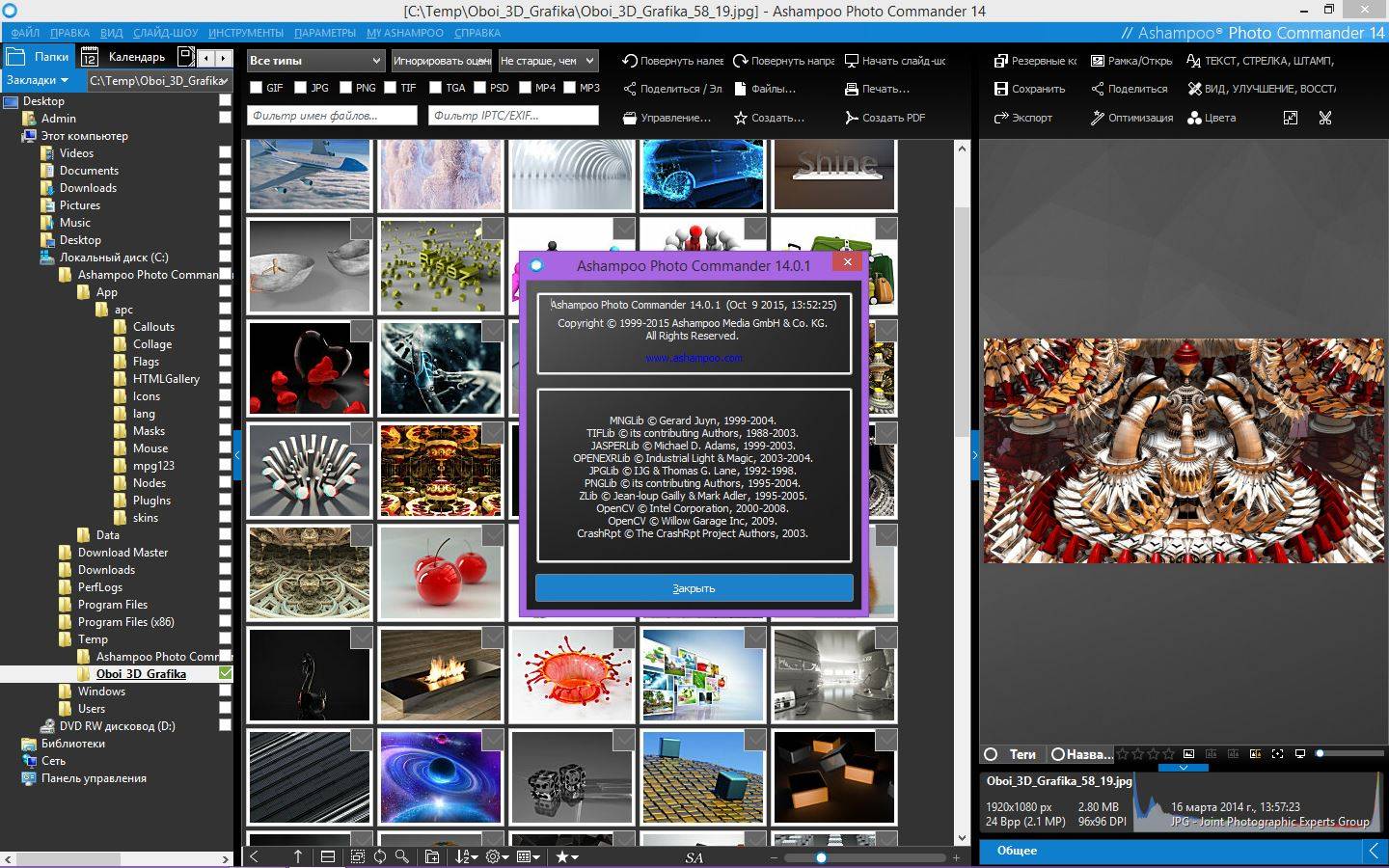Switch to the Папки tab
Viewport: 1389px width, 868px height.
38,57
